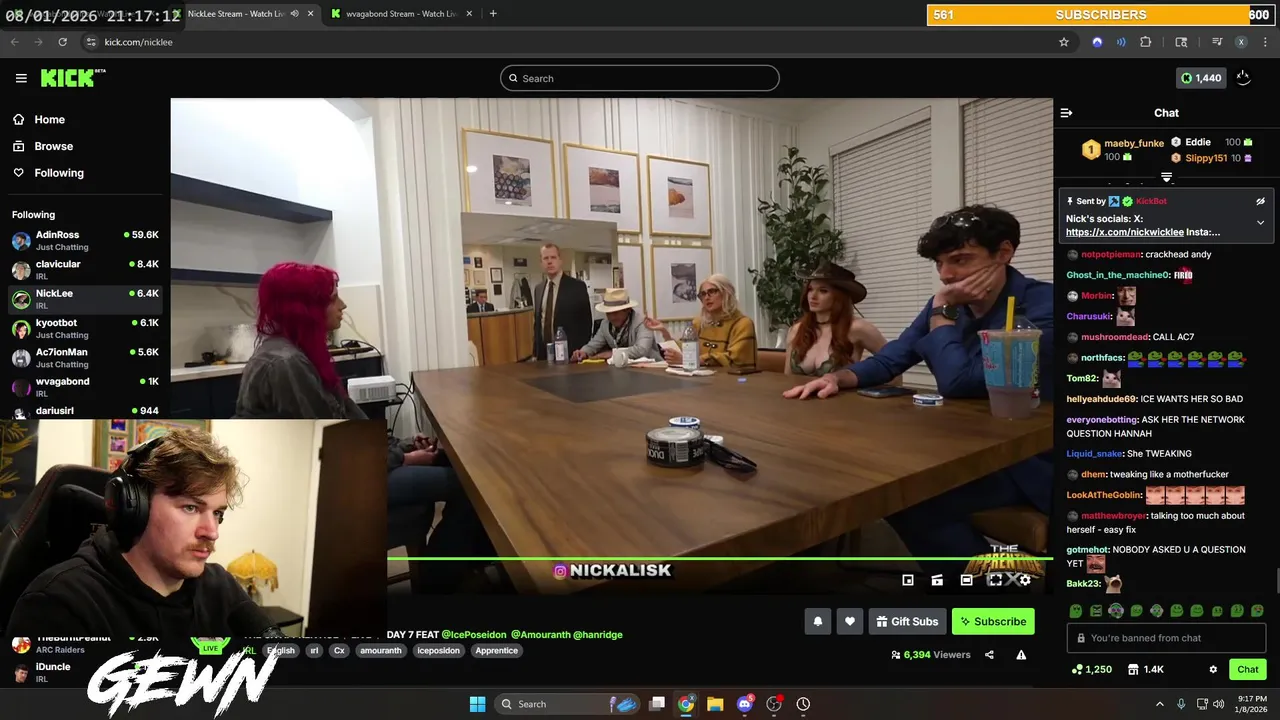The image size is (1280, 720).
Task: Hide the pinned KickBot message
Action: tap(1260, 201)
